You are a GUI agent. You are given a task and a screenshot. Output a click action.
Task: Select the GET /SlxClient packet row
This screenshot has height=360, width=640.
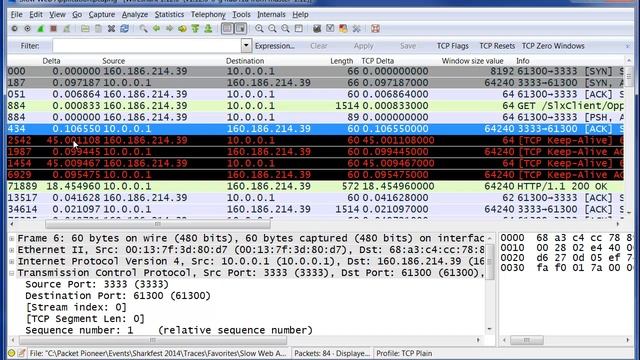(x=315, y=106)
